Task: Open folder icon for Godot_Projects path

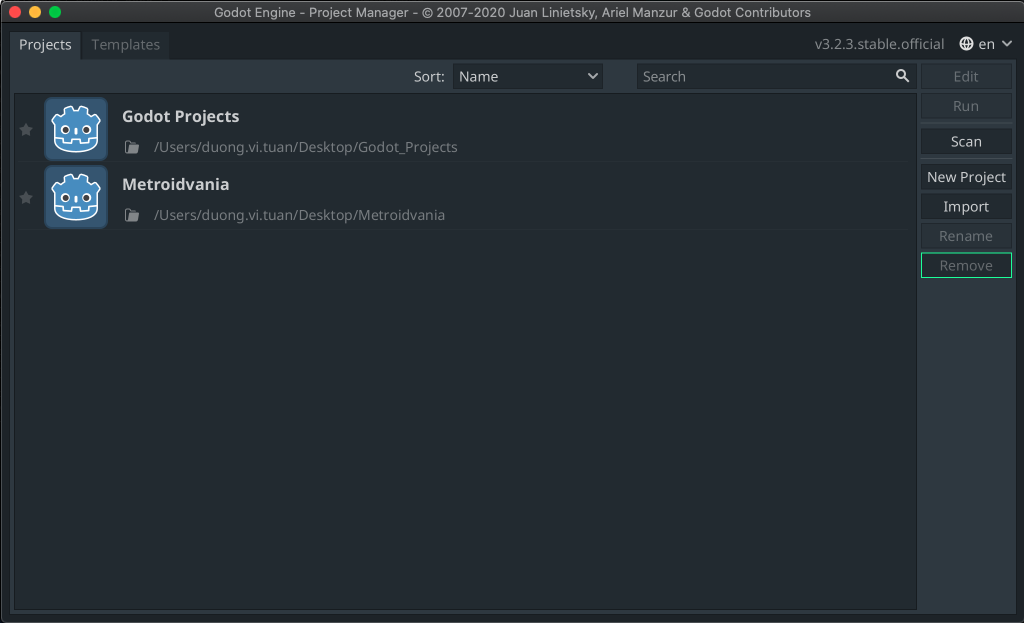Action: 132,147
